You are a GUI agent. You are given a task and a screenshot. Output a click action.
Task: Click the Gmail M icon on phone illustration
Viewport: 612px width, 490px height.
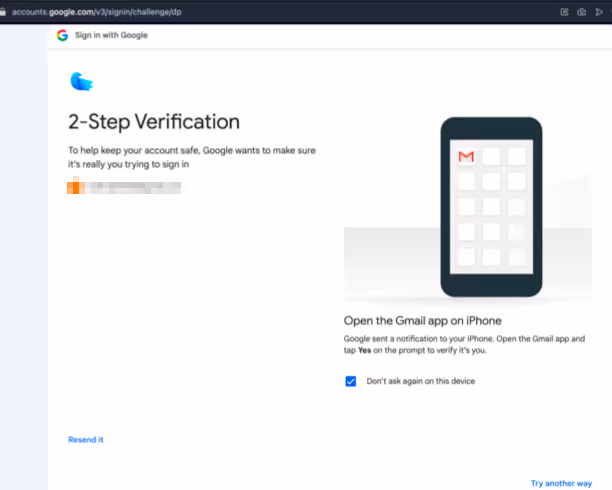pyautogui.click(x=466, y=157)
